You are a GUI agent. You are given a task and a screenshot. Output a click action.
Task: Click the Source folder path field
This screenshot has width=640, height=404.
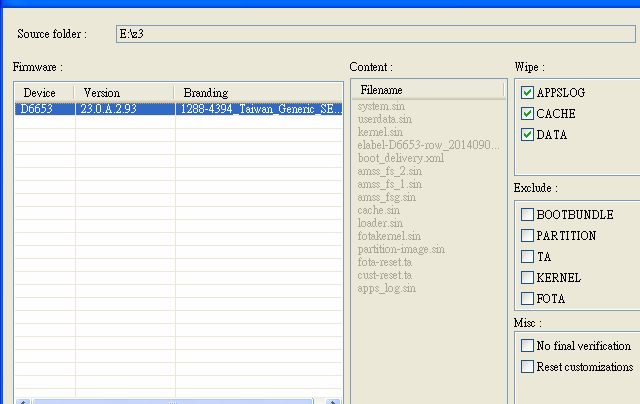coord(376,34)
